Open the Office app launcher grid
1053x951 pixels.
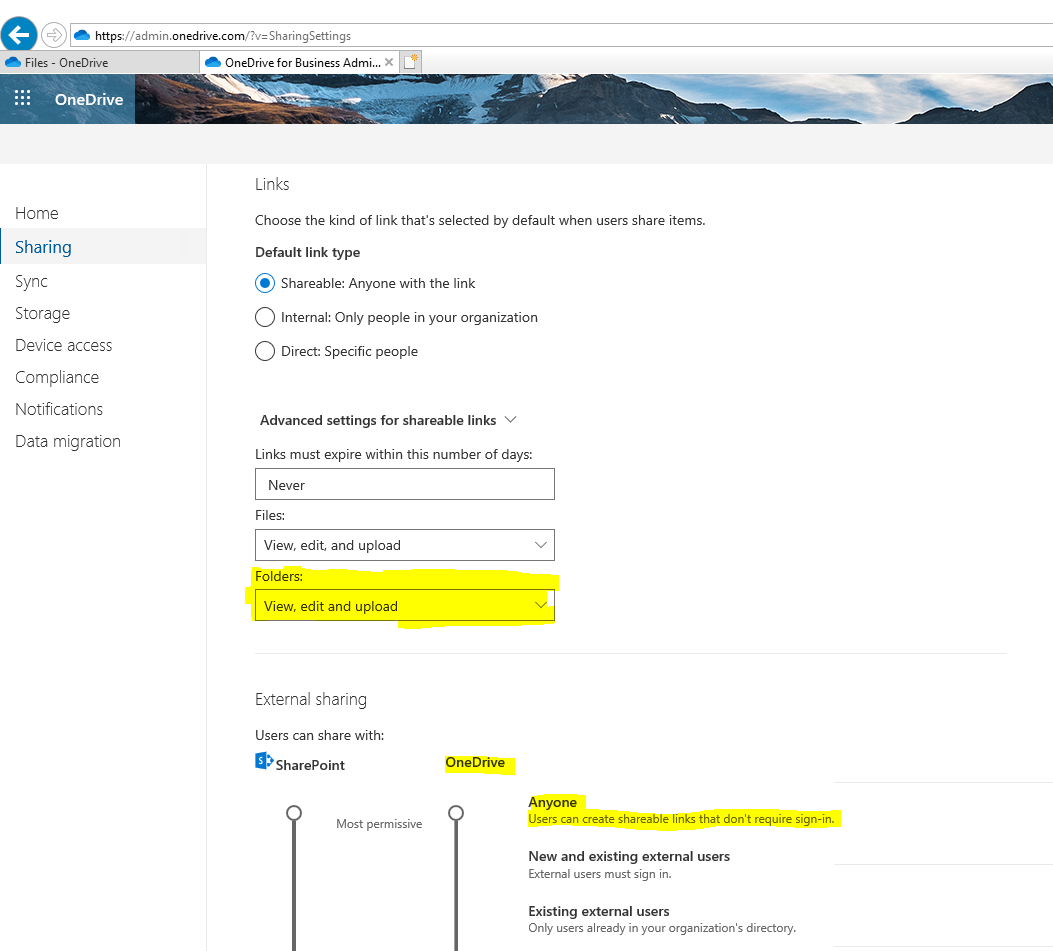pos(23,99)
